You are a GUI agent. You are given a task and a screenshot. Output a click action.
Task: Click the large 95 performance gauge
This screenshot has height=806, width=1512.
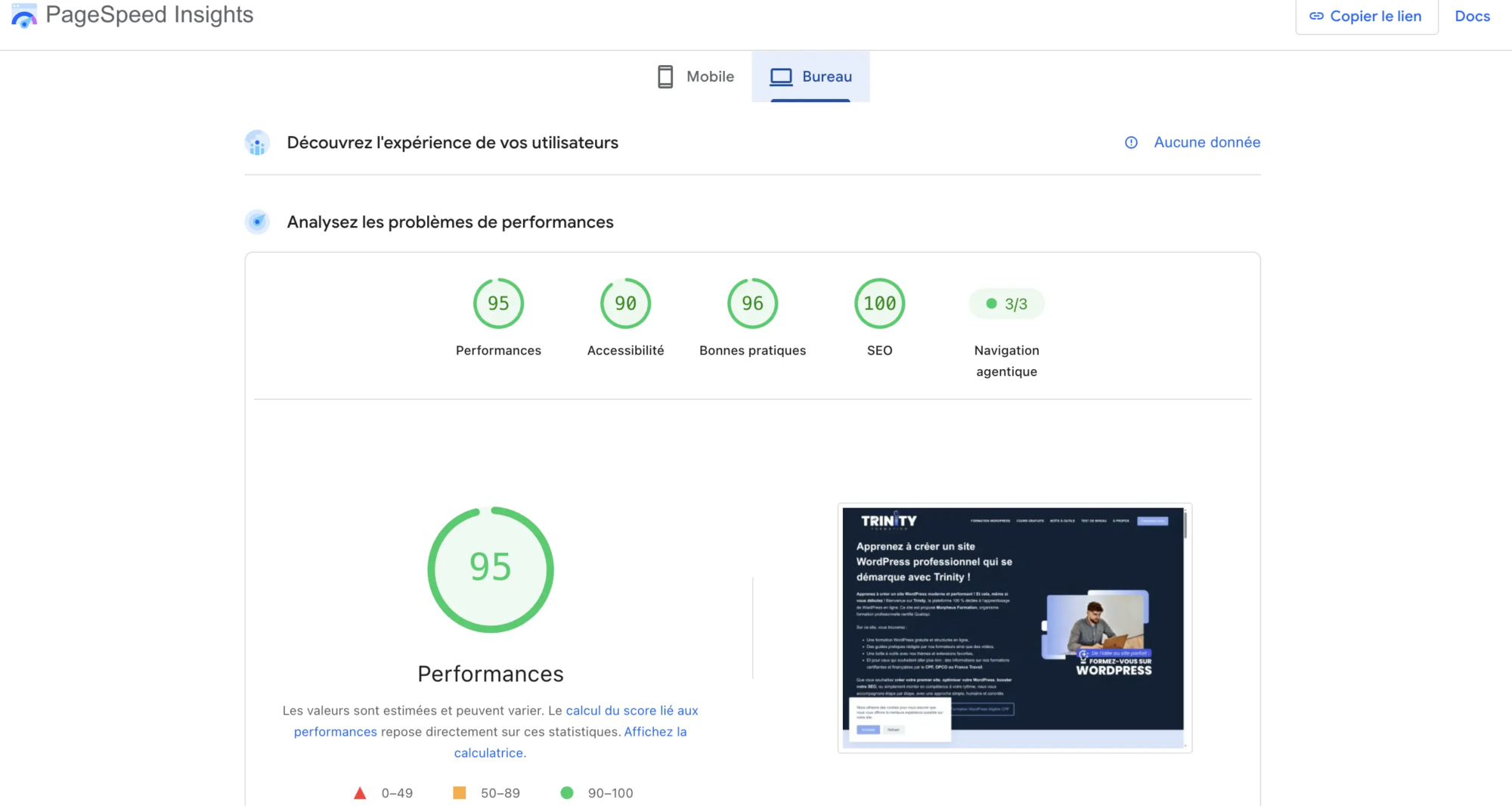coord(491,569)
